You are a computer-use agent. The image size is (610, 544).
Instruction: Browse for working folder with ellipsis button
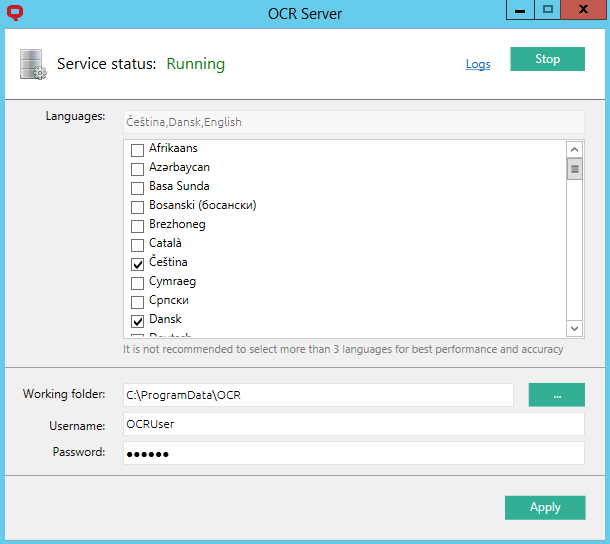pos(556,395)
